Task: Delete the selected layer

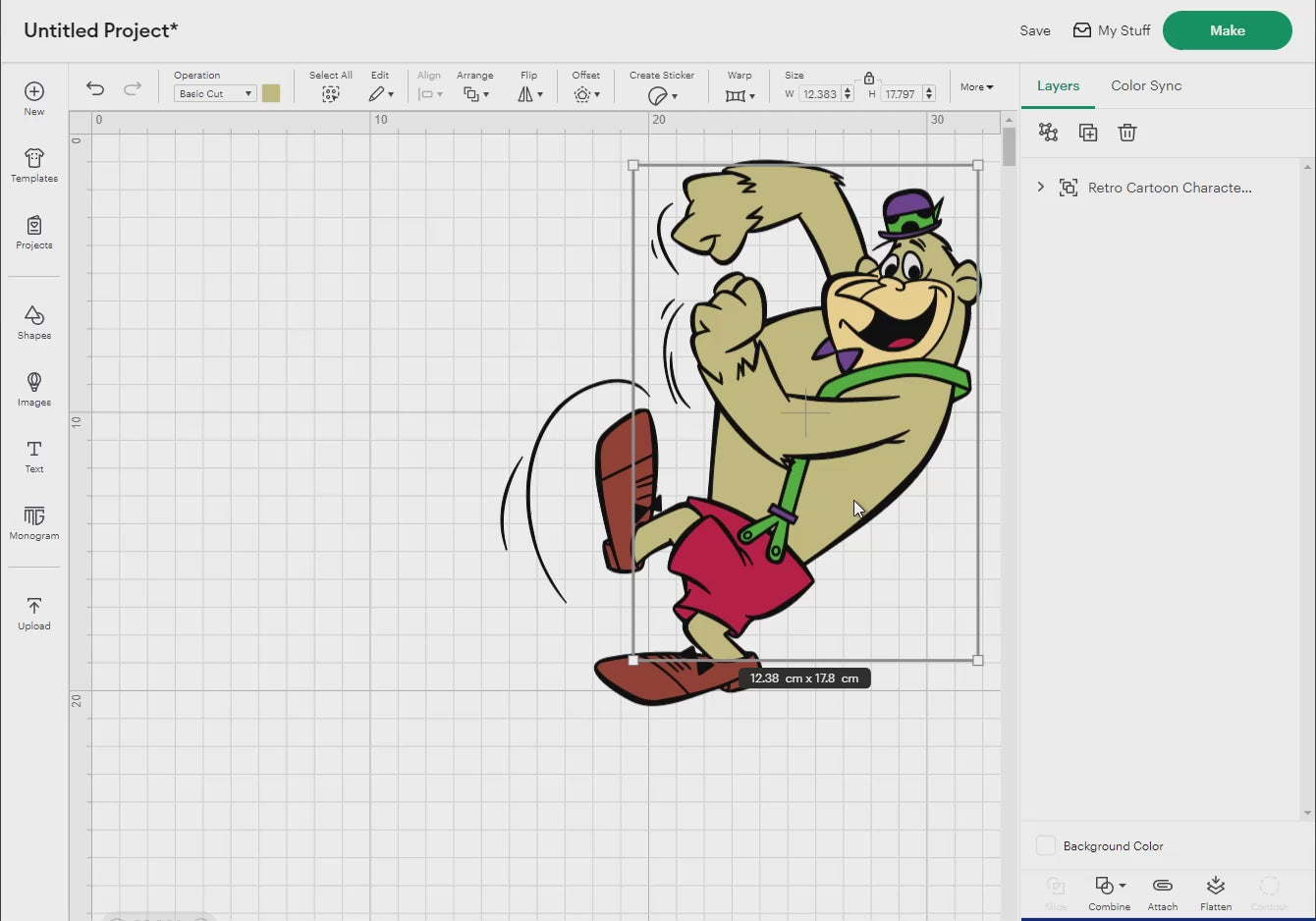Action: pos(1127,133)
